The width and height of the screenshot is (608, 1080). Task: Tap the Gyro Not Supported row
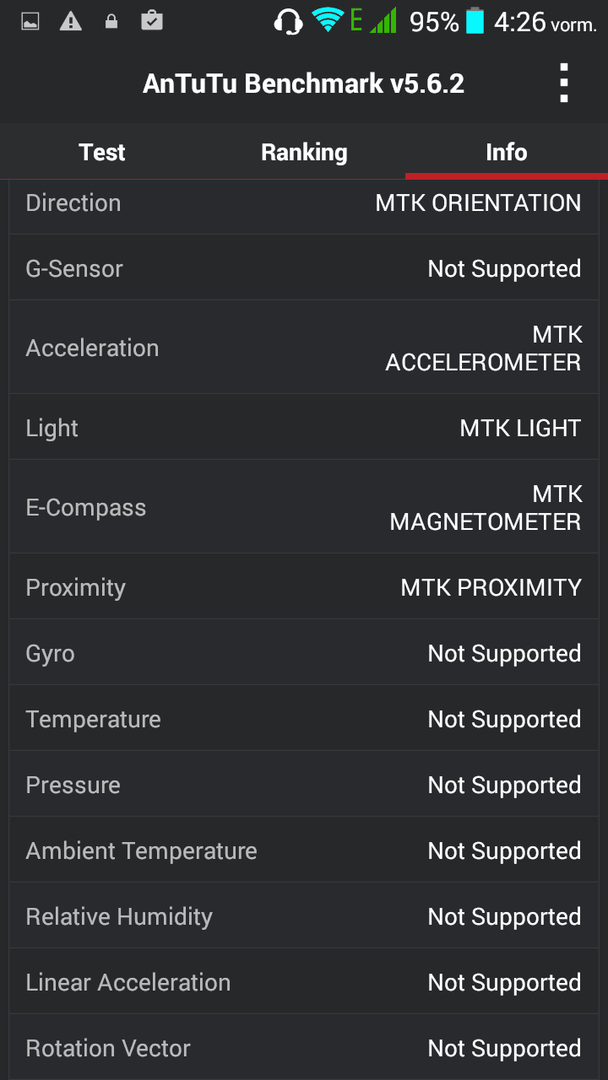click(x=304, y=652)
